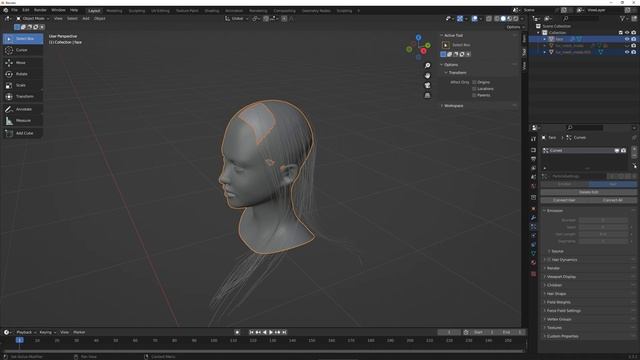The image size is (640, 360).
Task: Select the Measure tool
Action: (x=23, y=121)
